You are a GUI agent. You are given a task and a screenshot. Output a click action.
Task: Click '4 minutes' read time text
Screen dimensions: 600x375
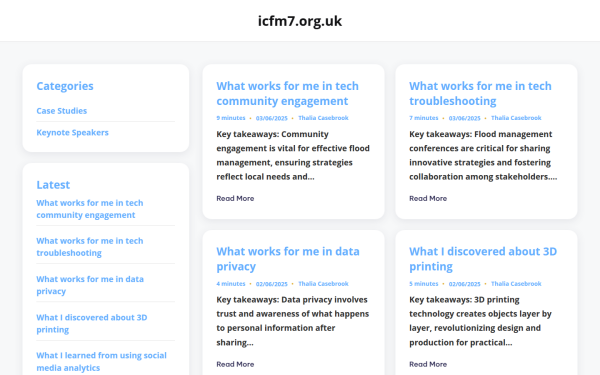pos(231,284)
